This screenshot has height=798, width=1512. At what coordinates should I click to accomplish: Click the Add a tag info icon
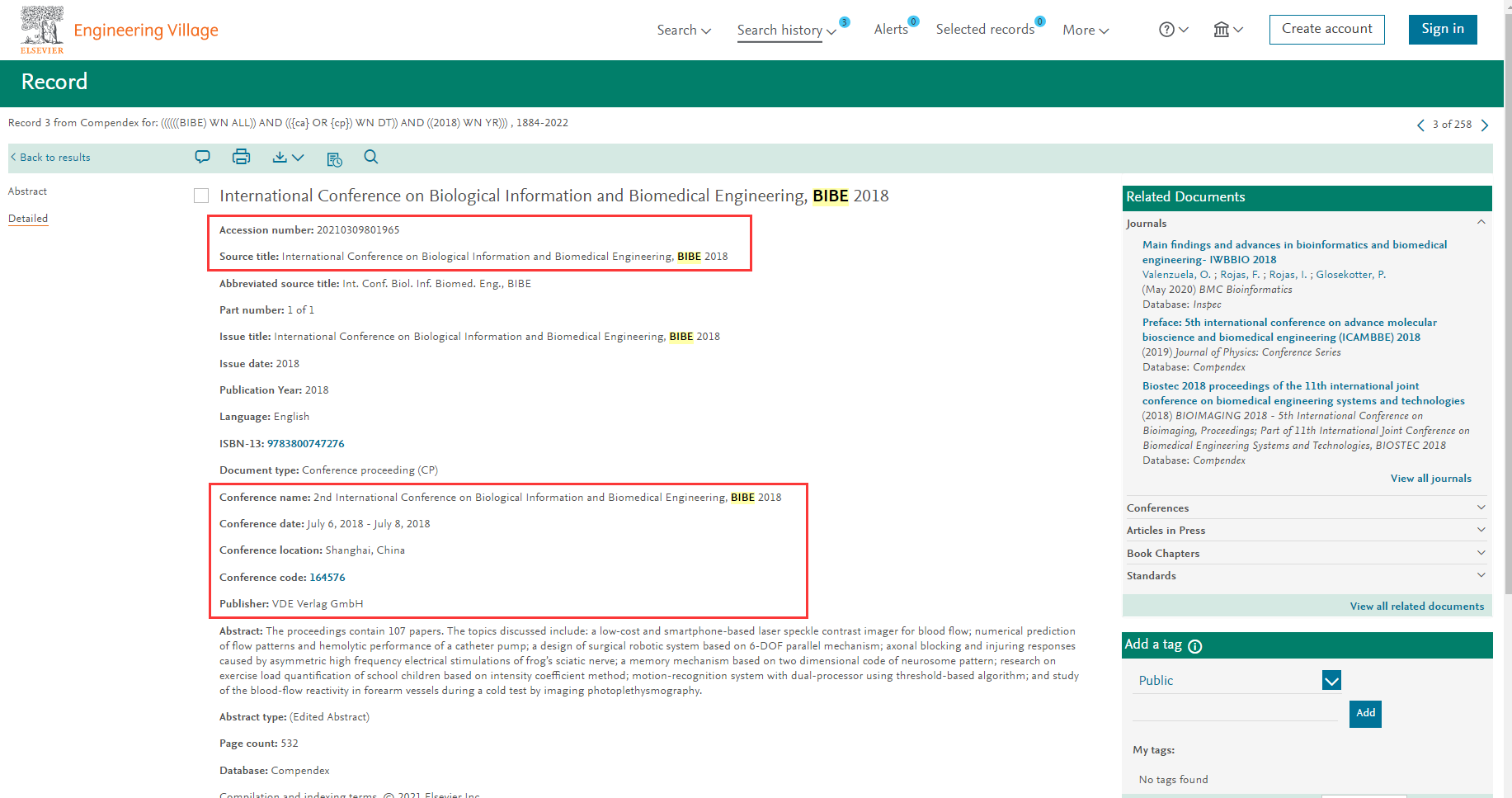[x=1195, y=646]
